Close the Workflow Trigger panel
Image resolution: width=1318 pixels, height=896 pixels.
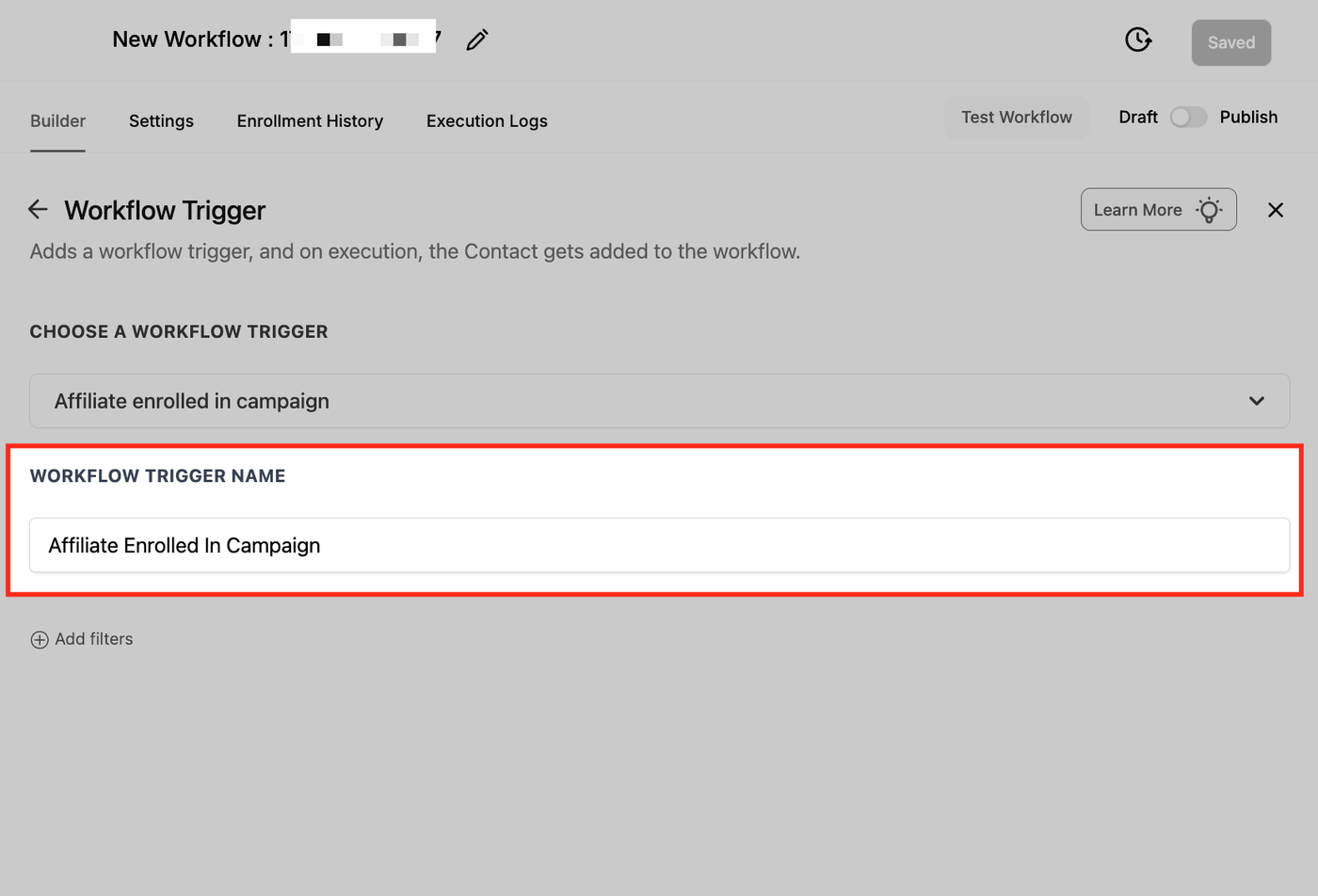pyautogui.click(x=1276, y=210)
